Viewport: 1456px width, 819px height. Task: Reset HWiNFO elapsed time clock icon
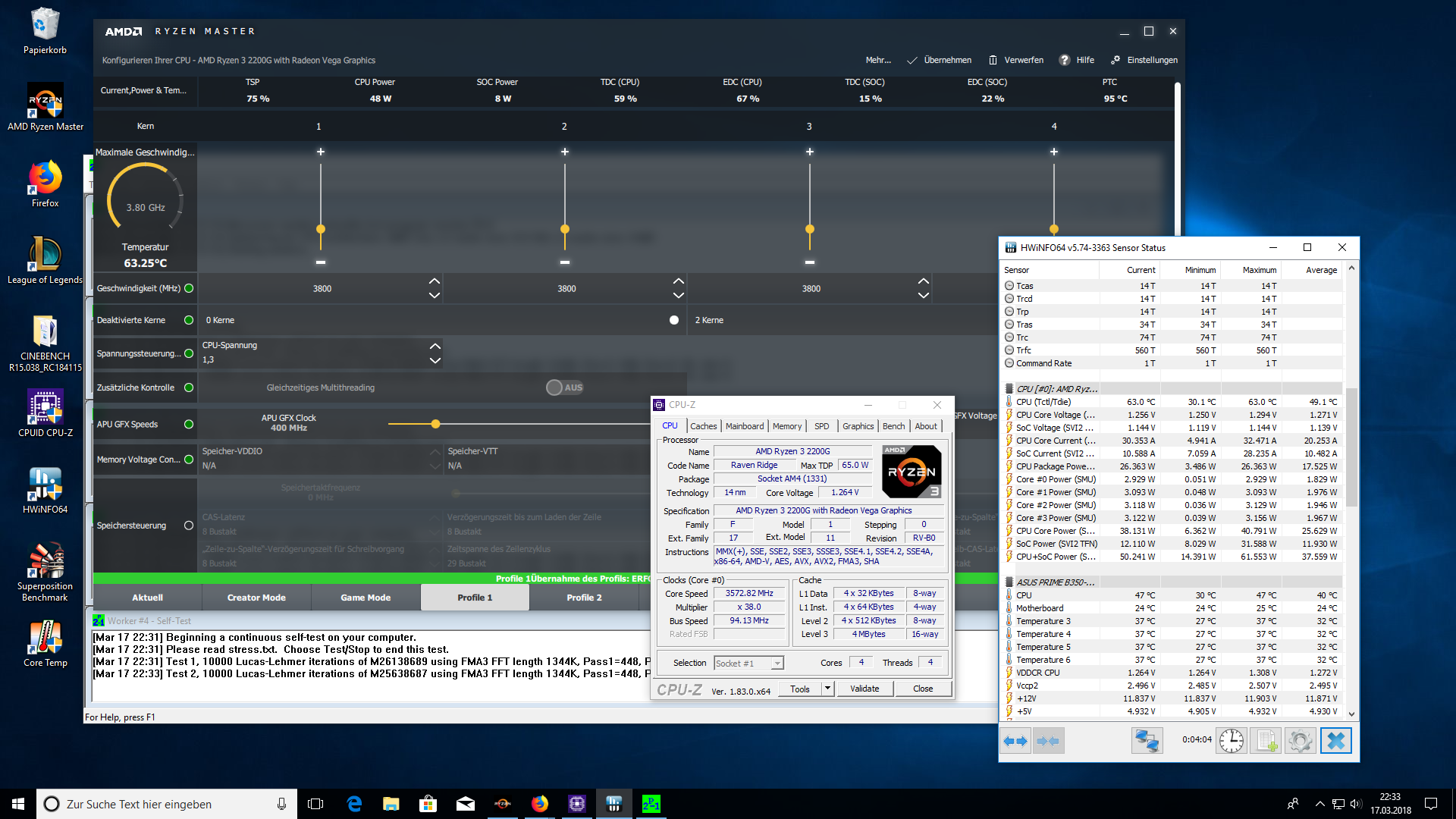[x=1232, y=741]
